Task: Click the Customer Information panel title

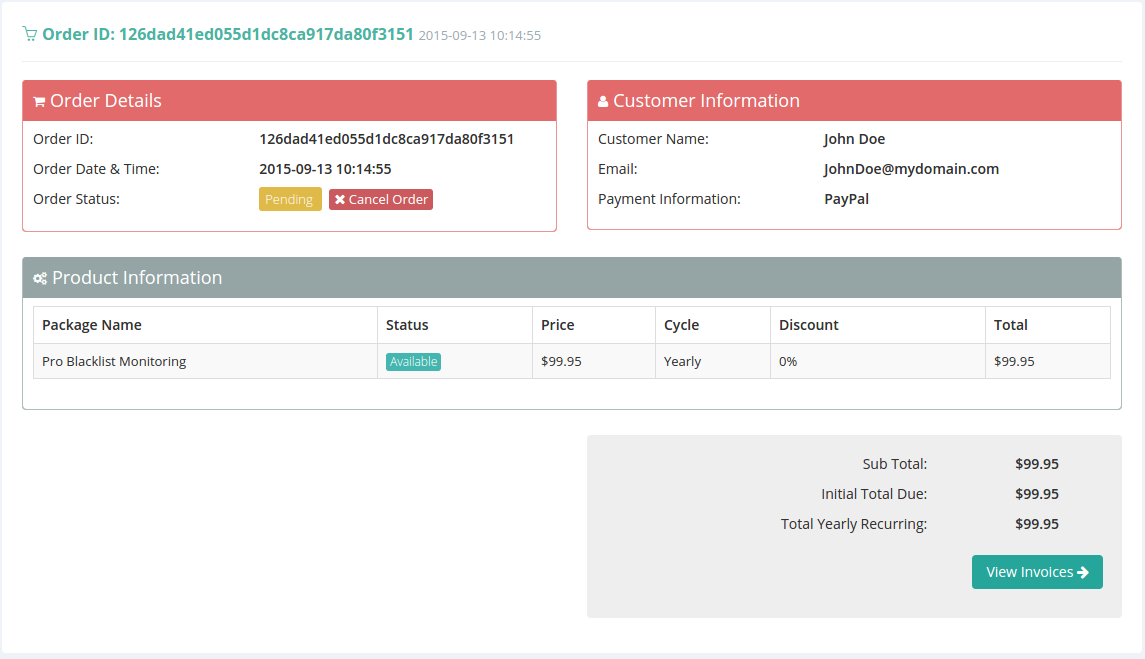Action: pyautogui.click(x=706, y=101)
